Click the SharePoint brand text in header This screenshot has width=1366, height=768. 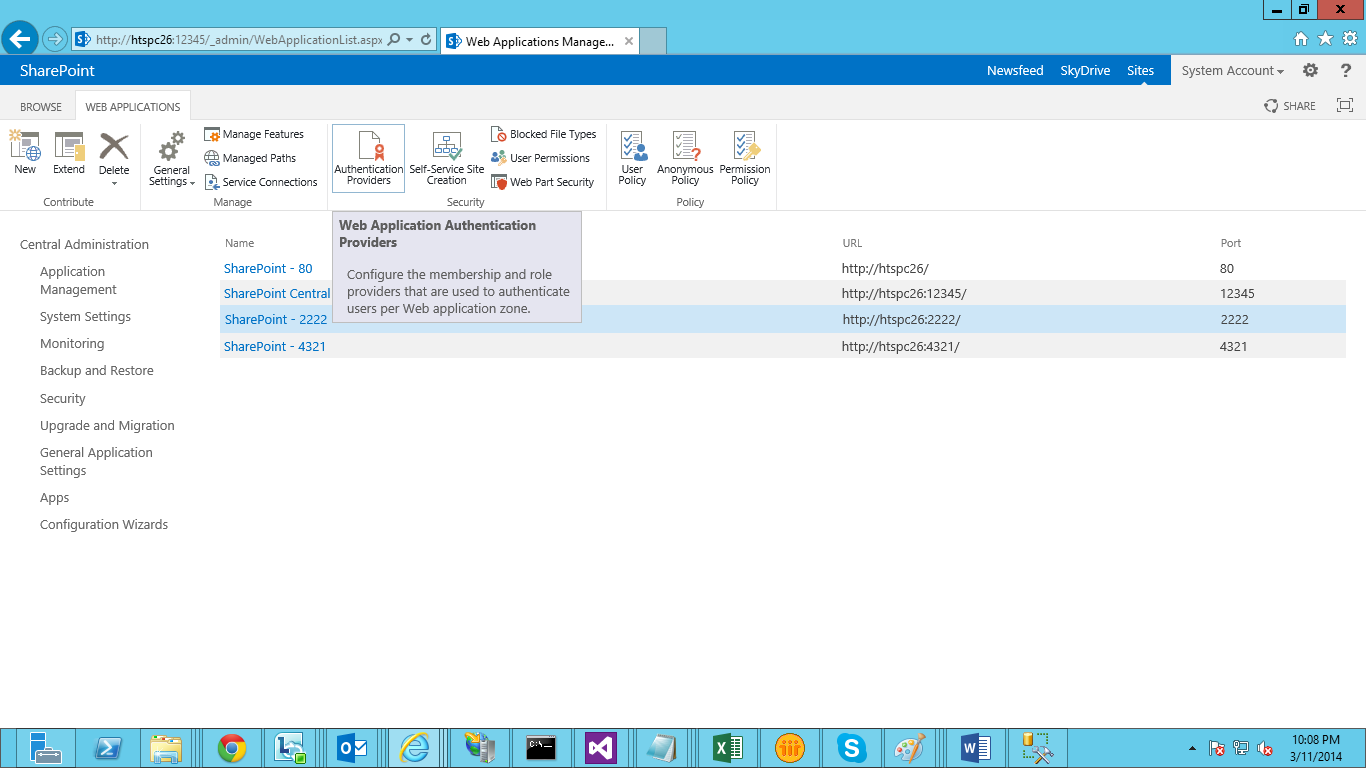point(57,70)
